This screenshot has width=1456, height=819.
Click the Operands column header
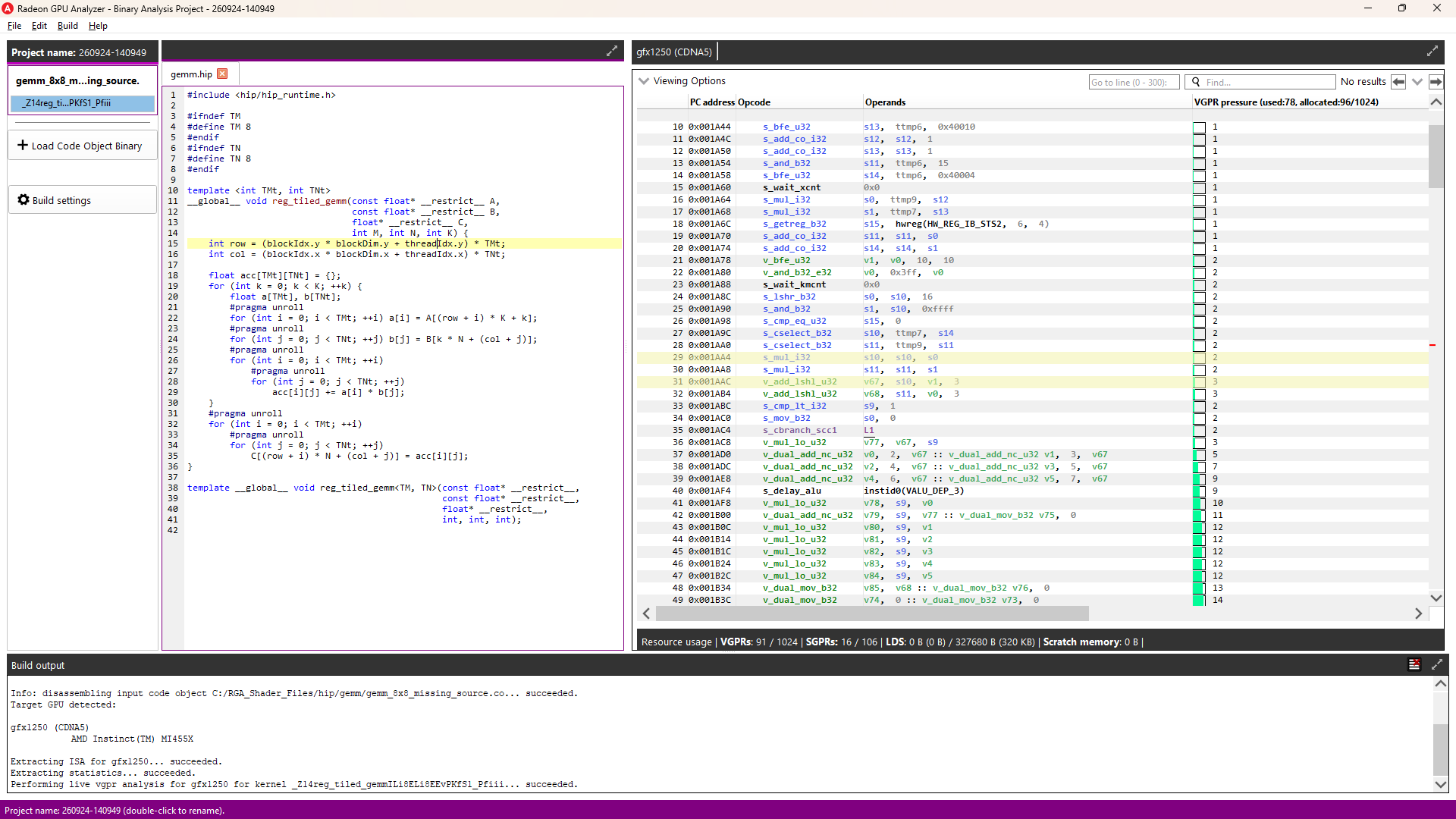[885, 102]
